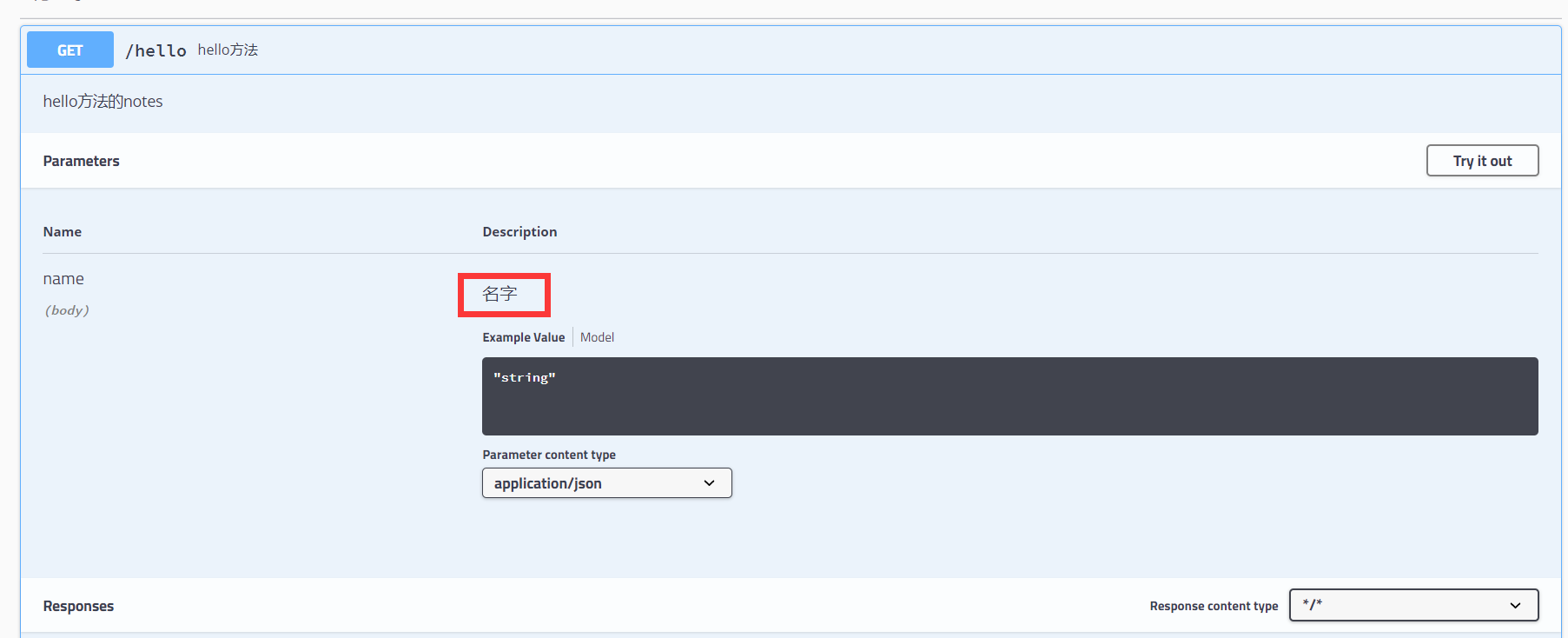The width and height of the screenshot is (1568, 638).
Task: Switch to the Model tab
Action: (597, 337)
